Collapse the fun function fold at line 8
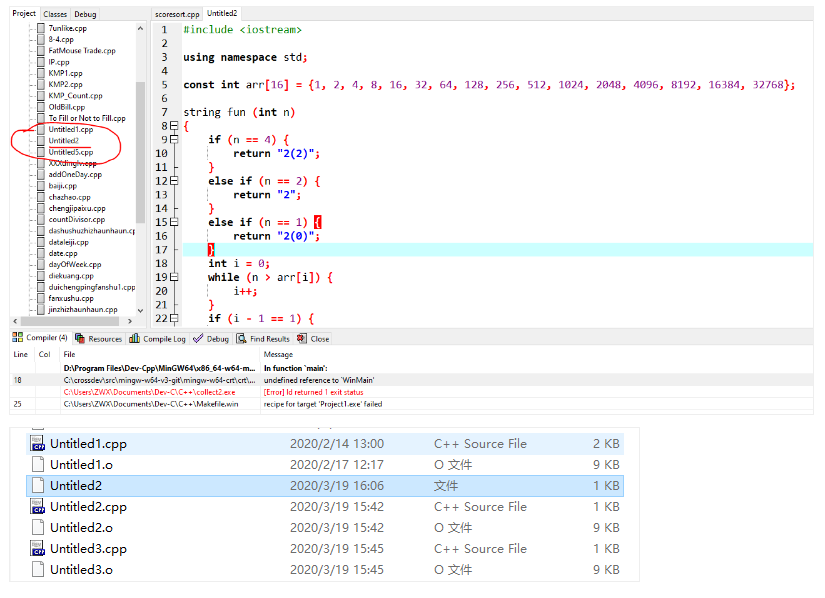825x598 pixels. click(174, 125)
